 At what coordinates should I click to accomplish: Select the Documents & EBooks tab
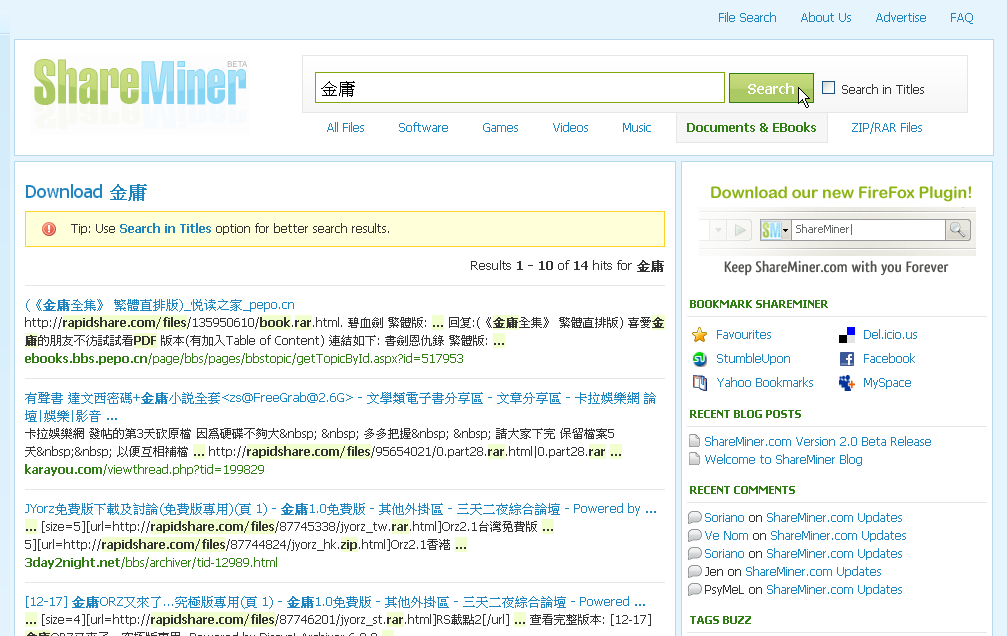pyautogui.click(x=751, y=127)
